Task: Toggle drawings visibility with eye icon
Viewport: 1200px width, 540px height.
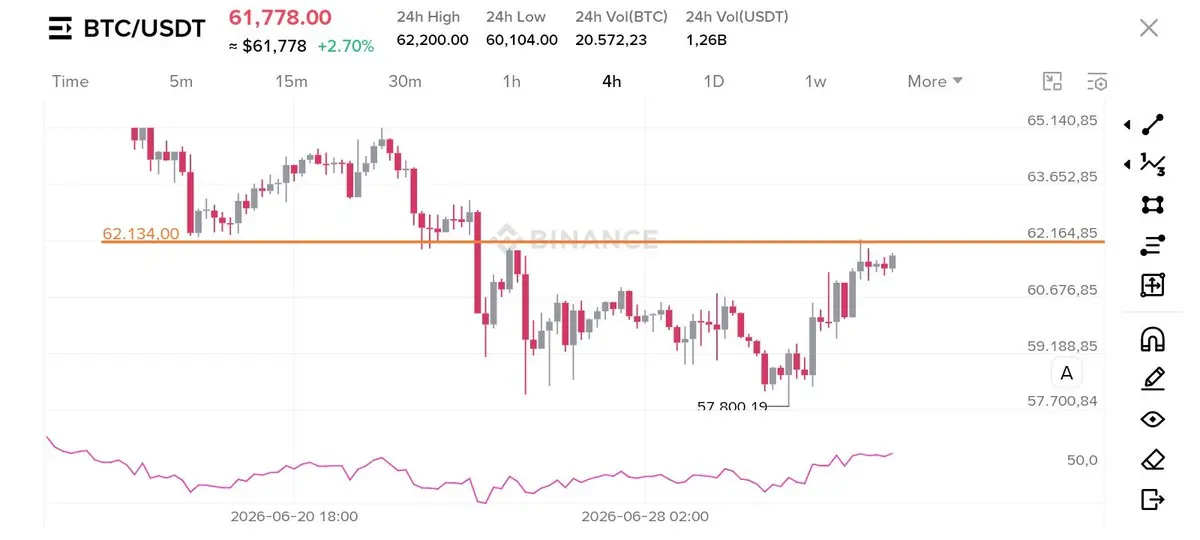Action: 1153,419
